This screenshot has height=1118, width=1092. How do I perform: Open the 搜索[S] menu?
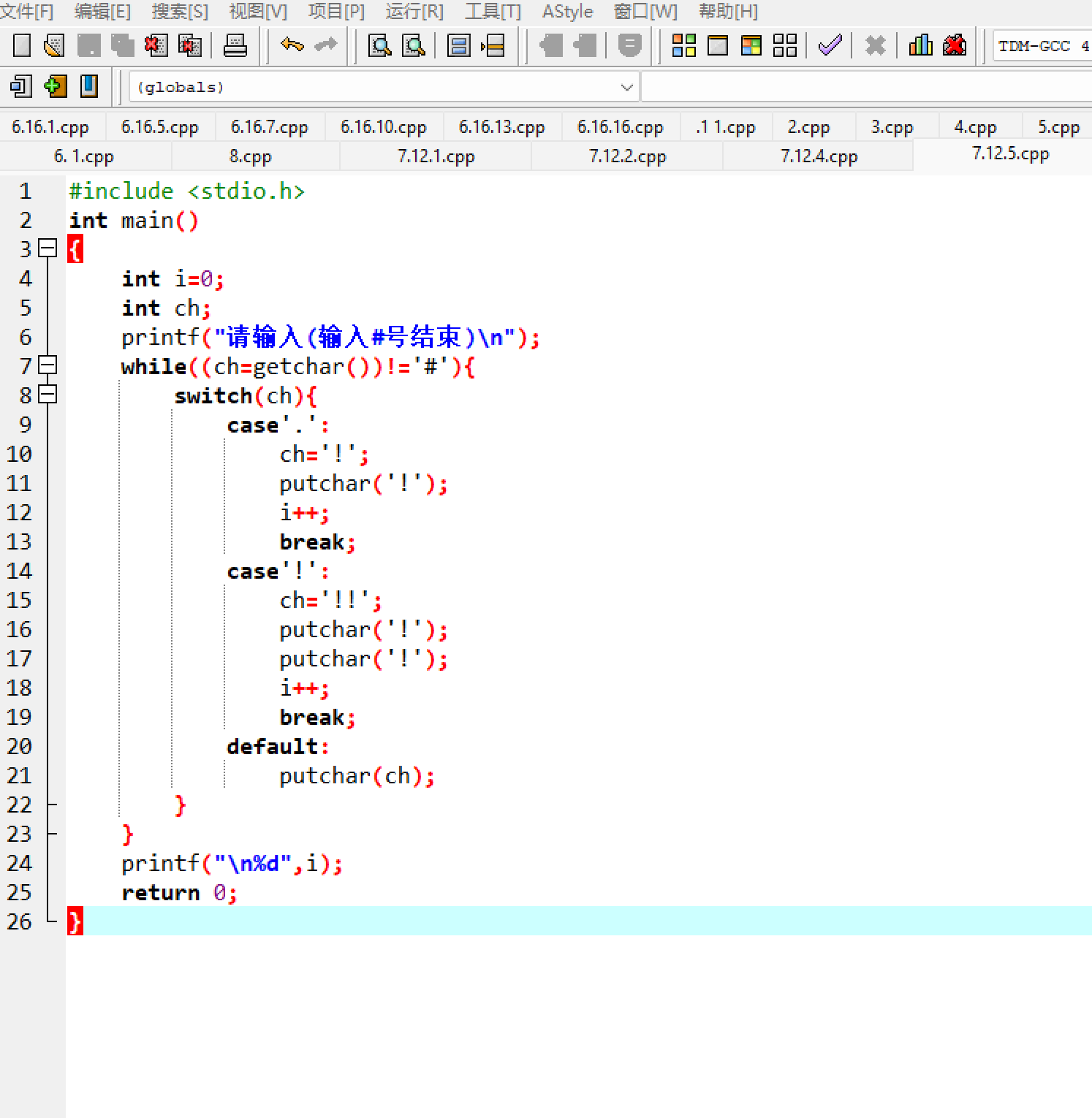pos(180,12)
